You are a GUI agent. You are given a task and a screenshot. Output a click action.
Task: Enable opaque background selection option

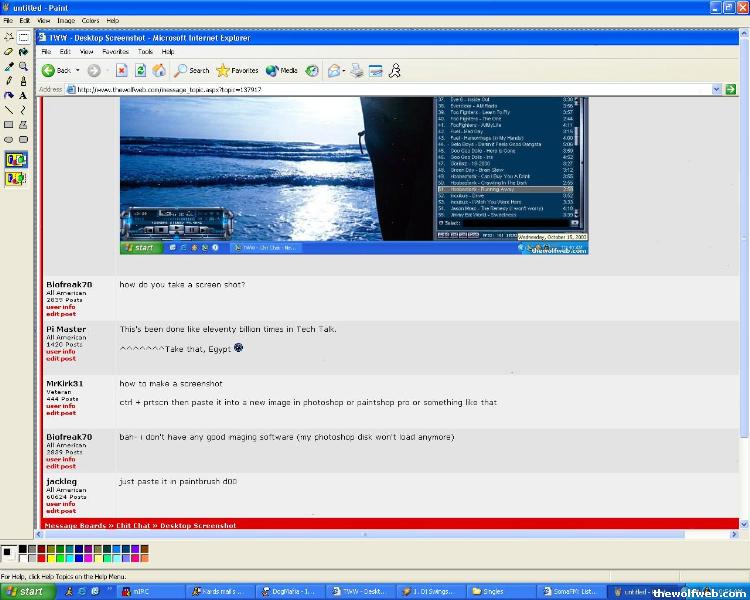coord(16,160)
